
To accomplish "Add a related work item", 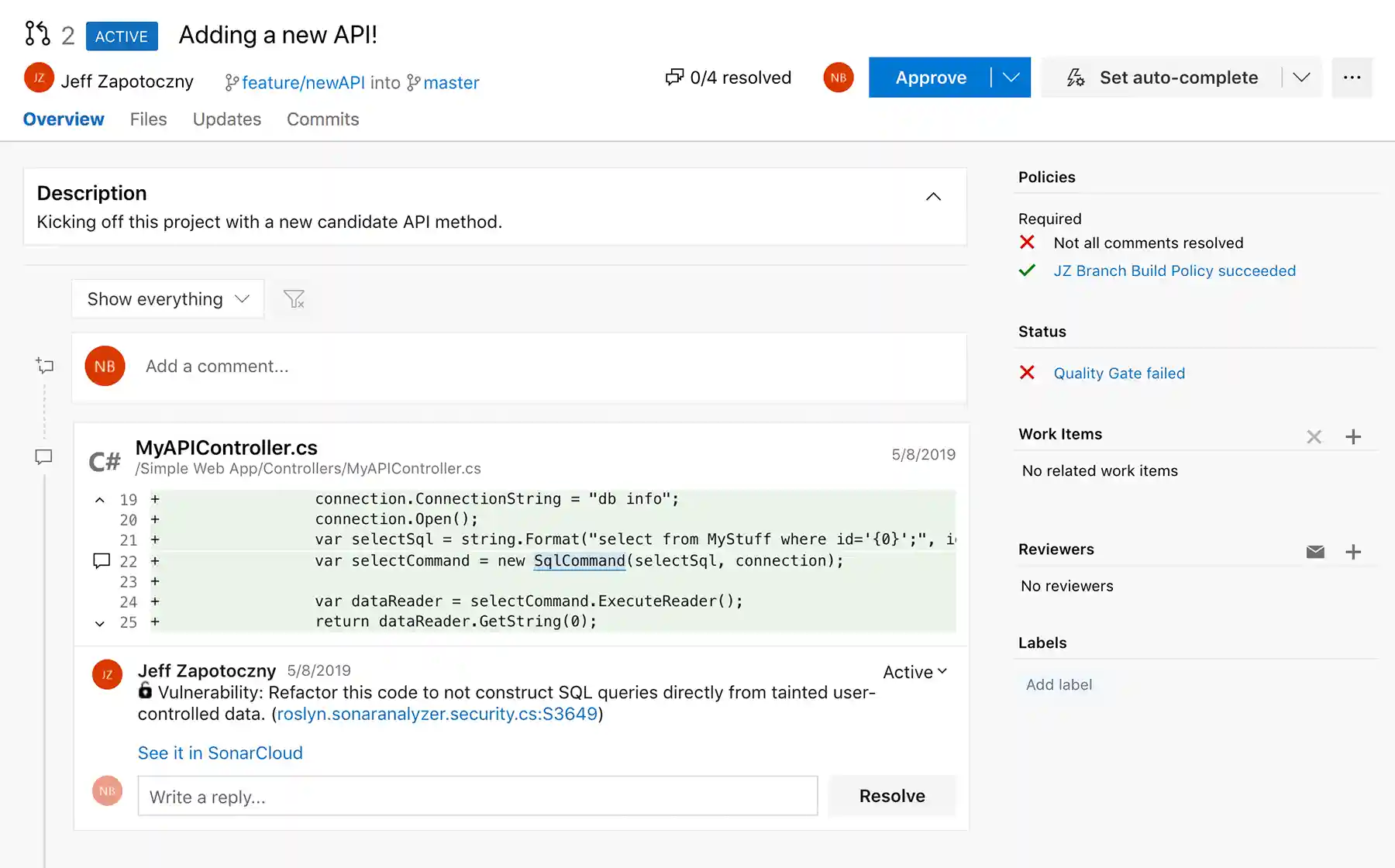I will tap(1354, 436).
